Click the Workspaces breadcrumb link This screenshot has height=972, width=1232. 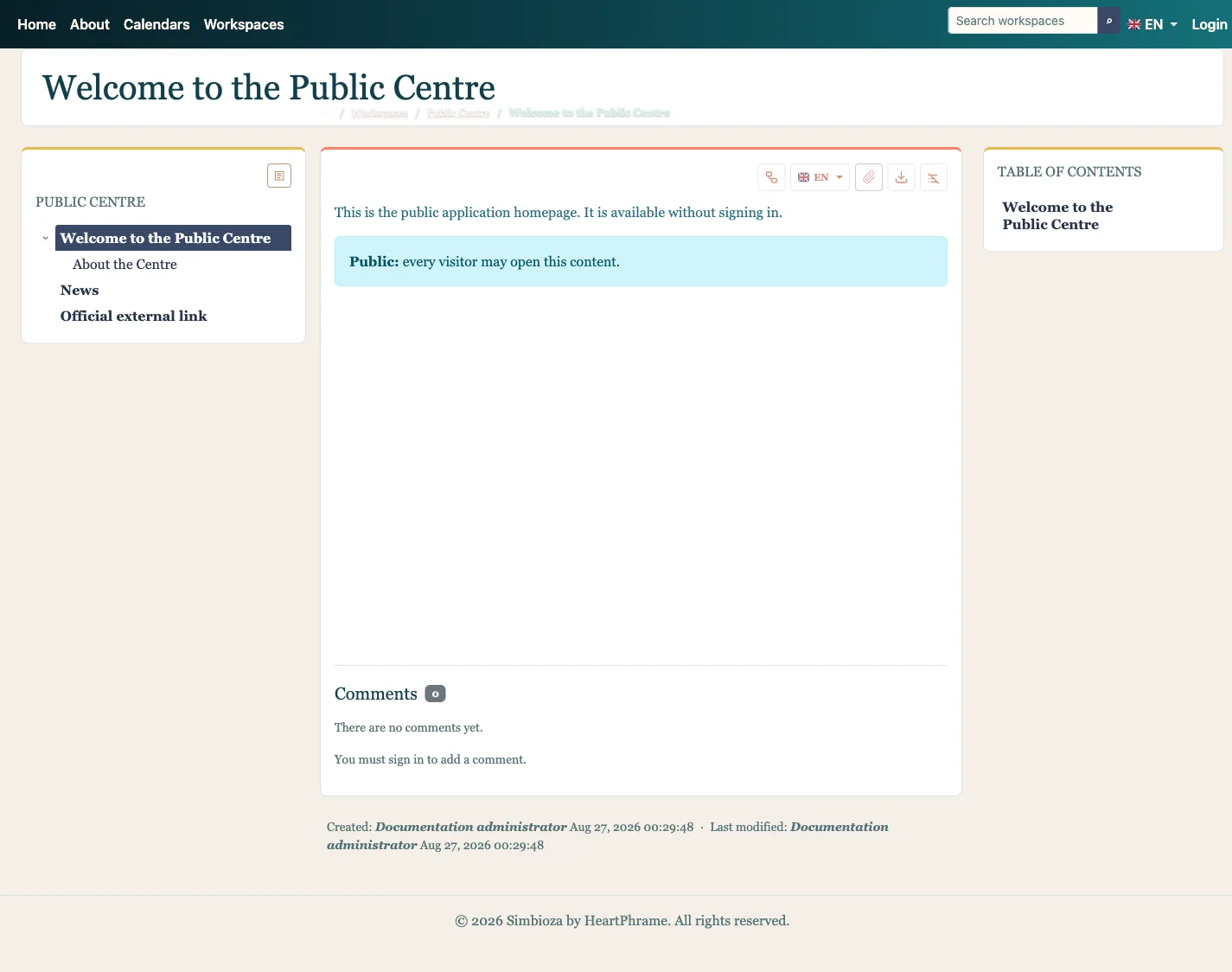[x=380, y=113]
